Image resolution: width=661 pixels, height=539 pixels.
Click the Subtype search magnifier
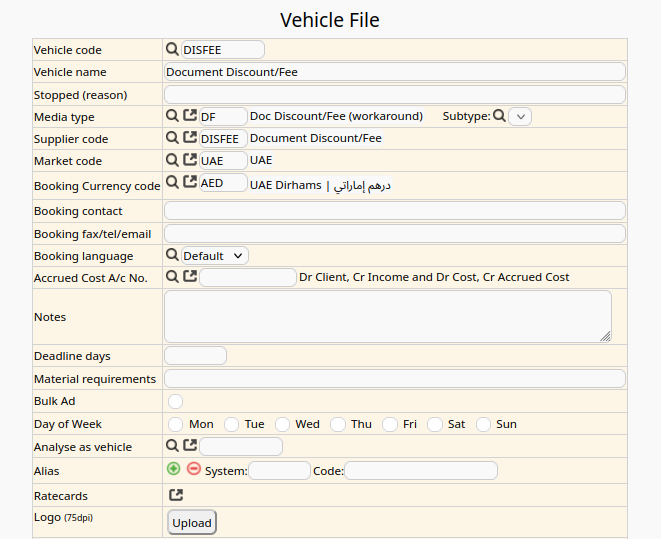coord(499,116)
